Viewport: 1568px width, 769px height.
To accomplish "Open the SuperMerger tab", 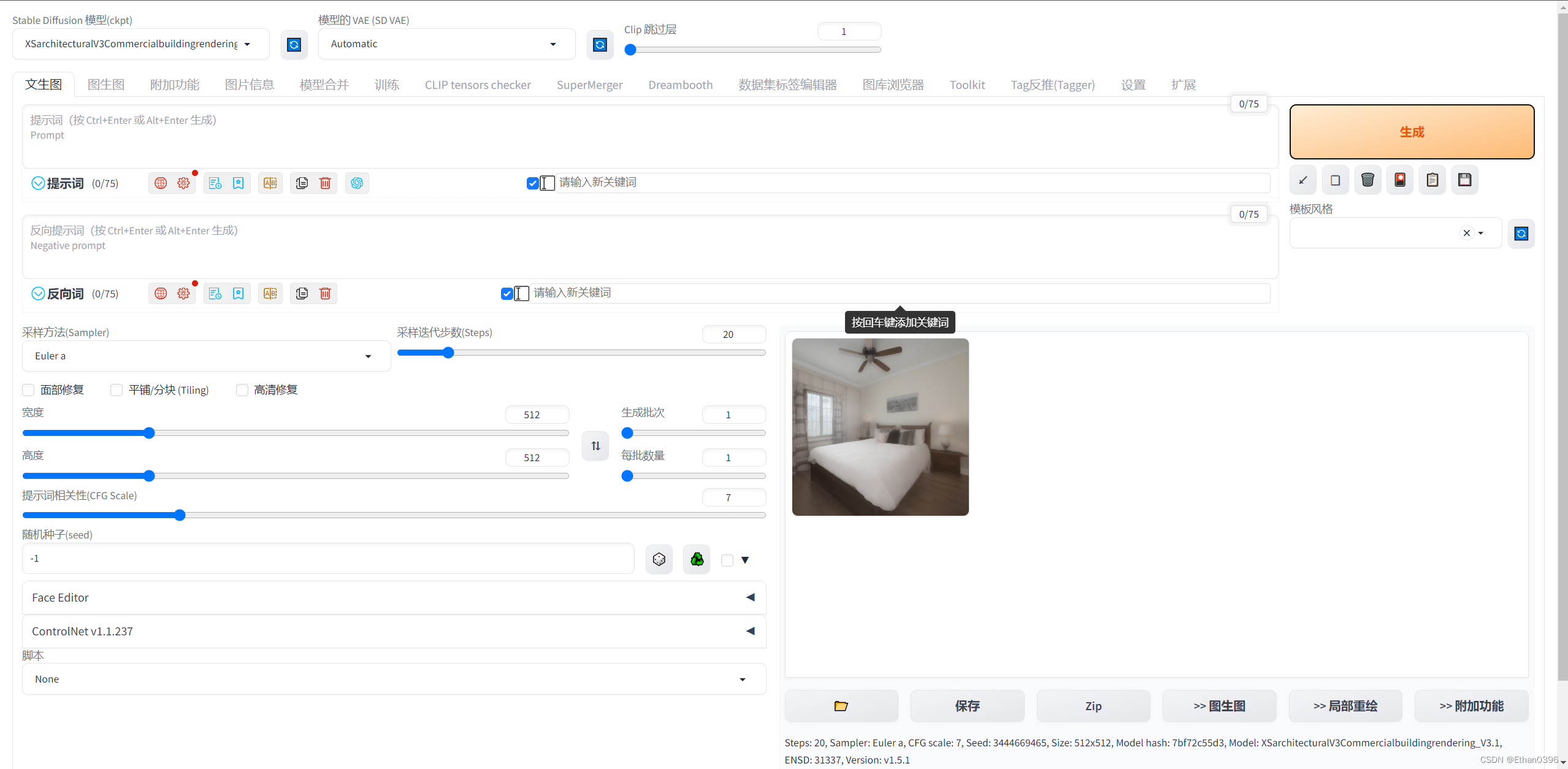I will point(589,85).
